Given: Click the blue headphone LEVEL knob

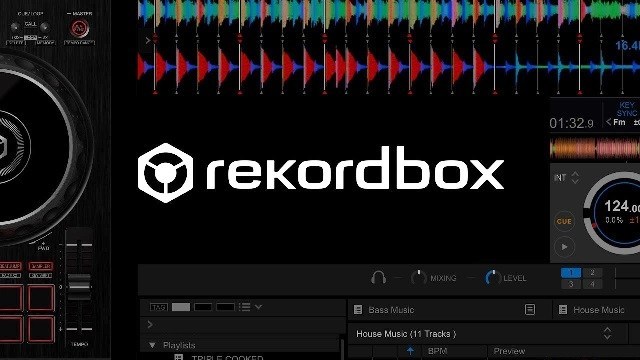Looking at the screenshot, I should click(493, 278).
